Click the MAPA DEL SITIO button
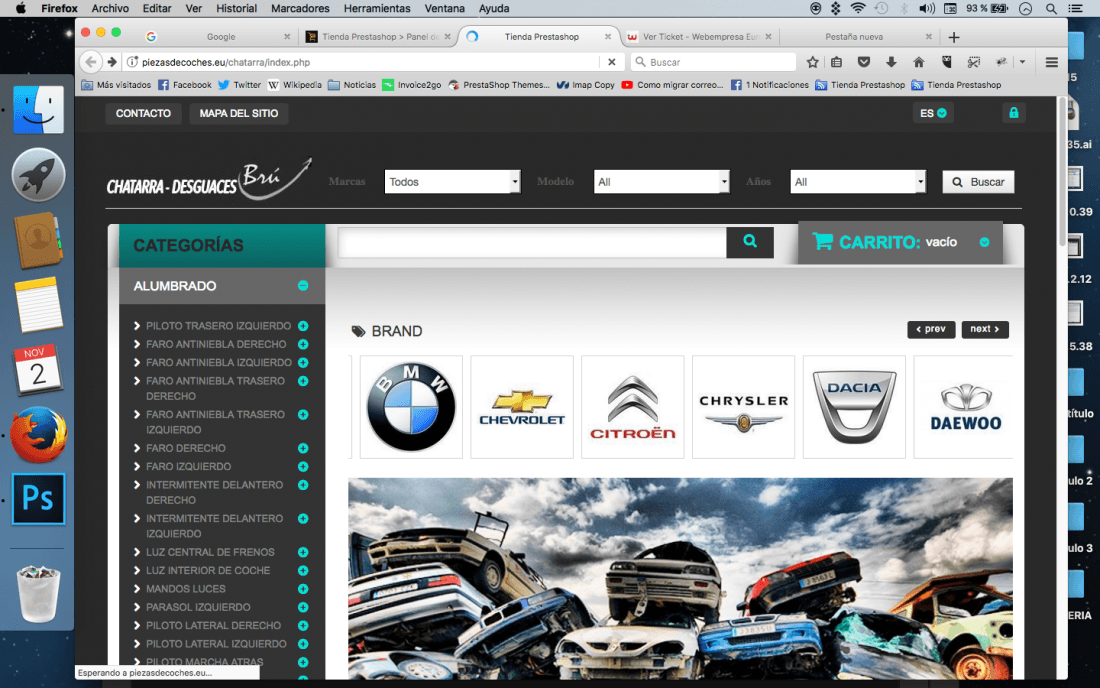This screenshot has width=1100, height=688. tap(239, 113)
